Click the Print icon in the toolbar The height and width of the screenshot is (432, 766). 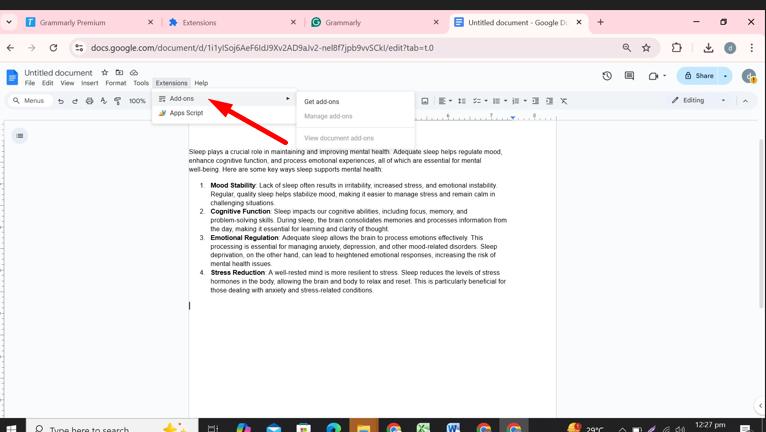[x=89, y=101]
